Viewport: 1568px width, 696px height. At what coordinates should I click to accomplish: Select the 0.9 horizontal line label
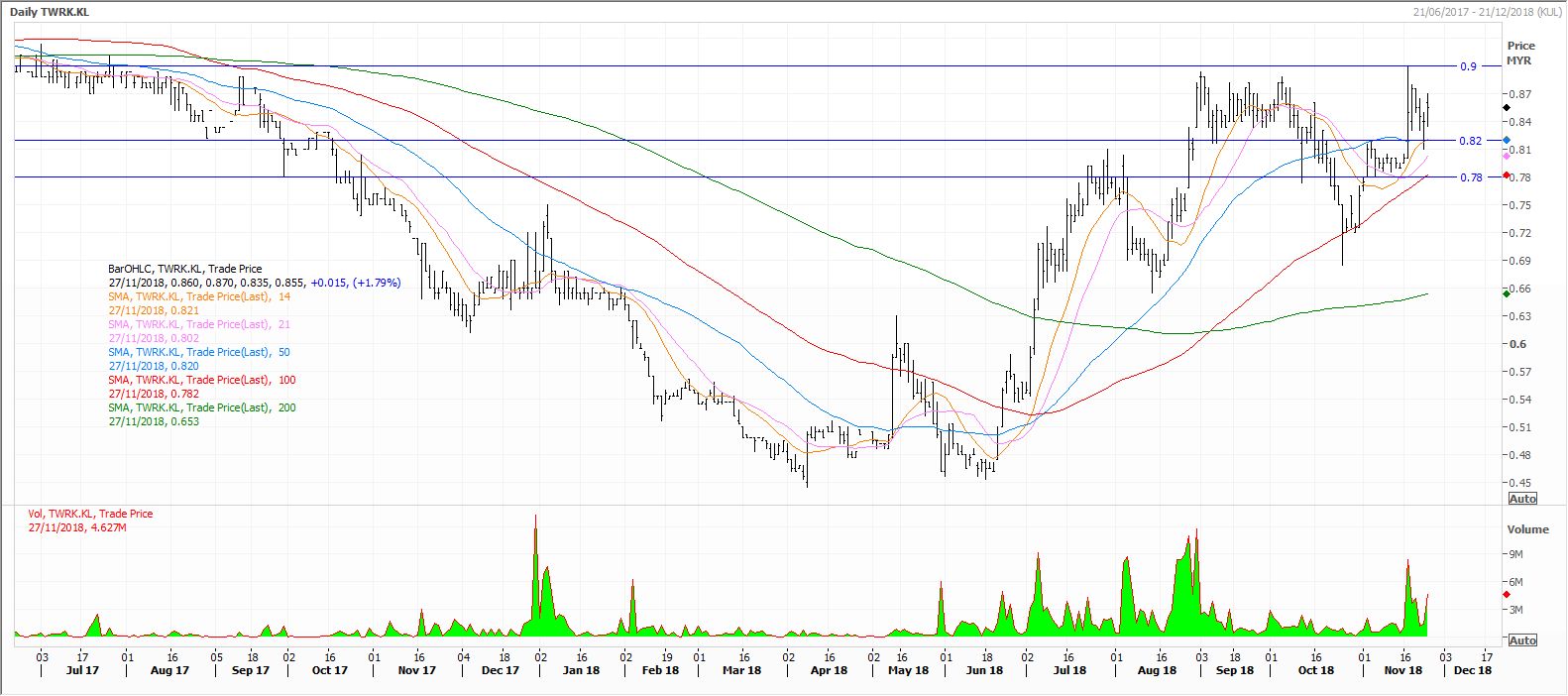coord(1467,66)
